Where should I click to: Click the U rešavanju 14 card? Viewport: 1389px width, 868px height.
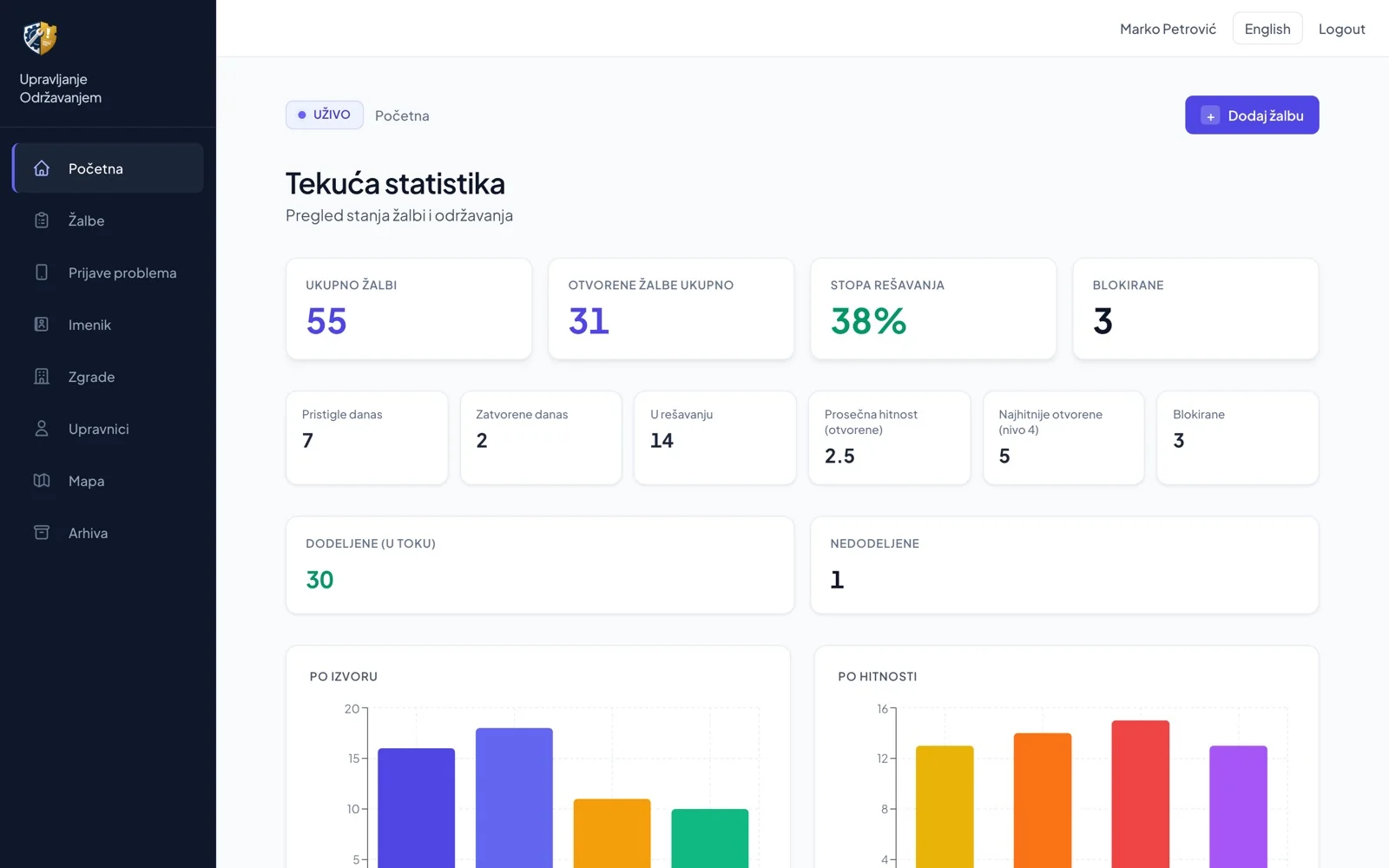tap(715, 437)
